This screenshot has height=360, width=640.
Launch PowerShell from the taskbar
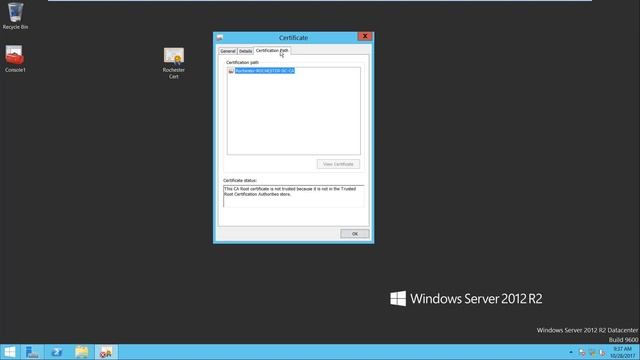click(x=57, y=352)
